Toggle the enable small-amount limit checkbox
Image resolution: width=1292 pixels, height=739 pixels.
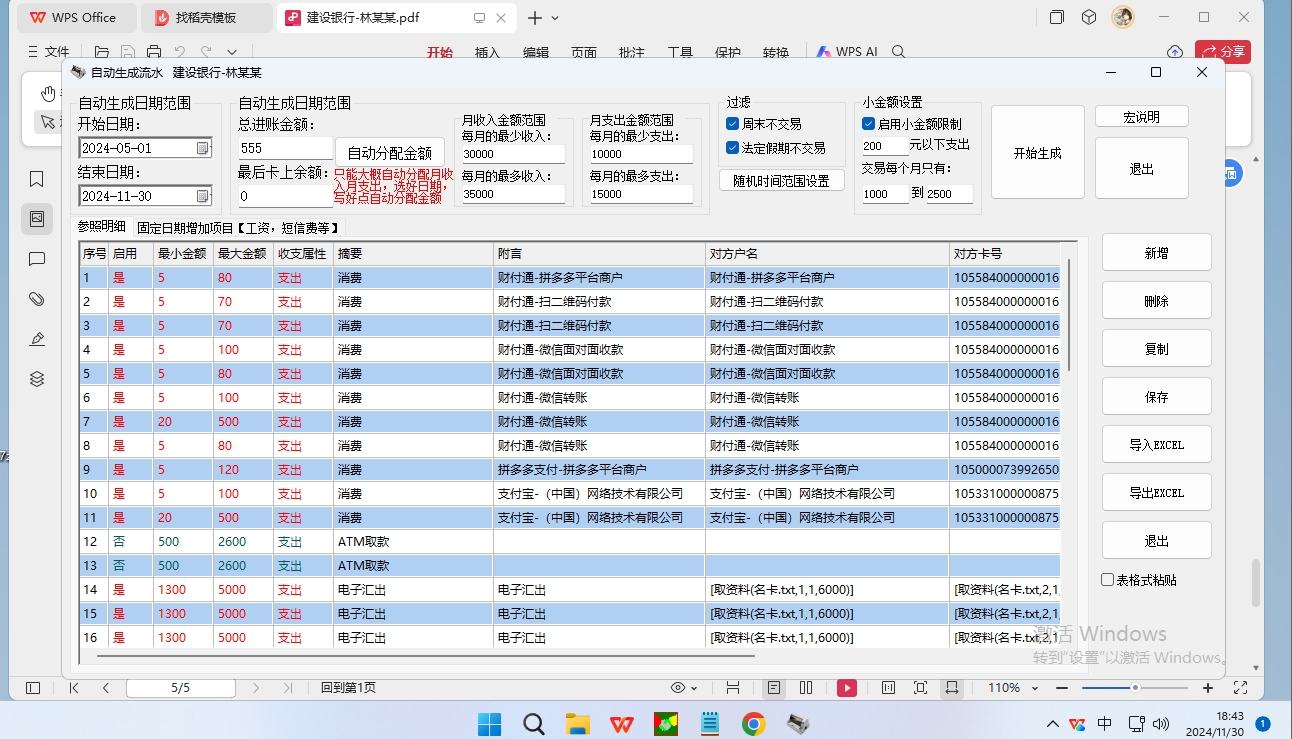coord(868,124)
